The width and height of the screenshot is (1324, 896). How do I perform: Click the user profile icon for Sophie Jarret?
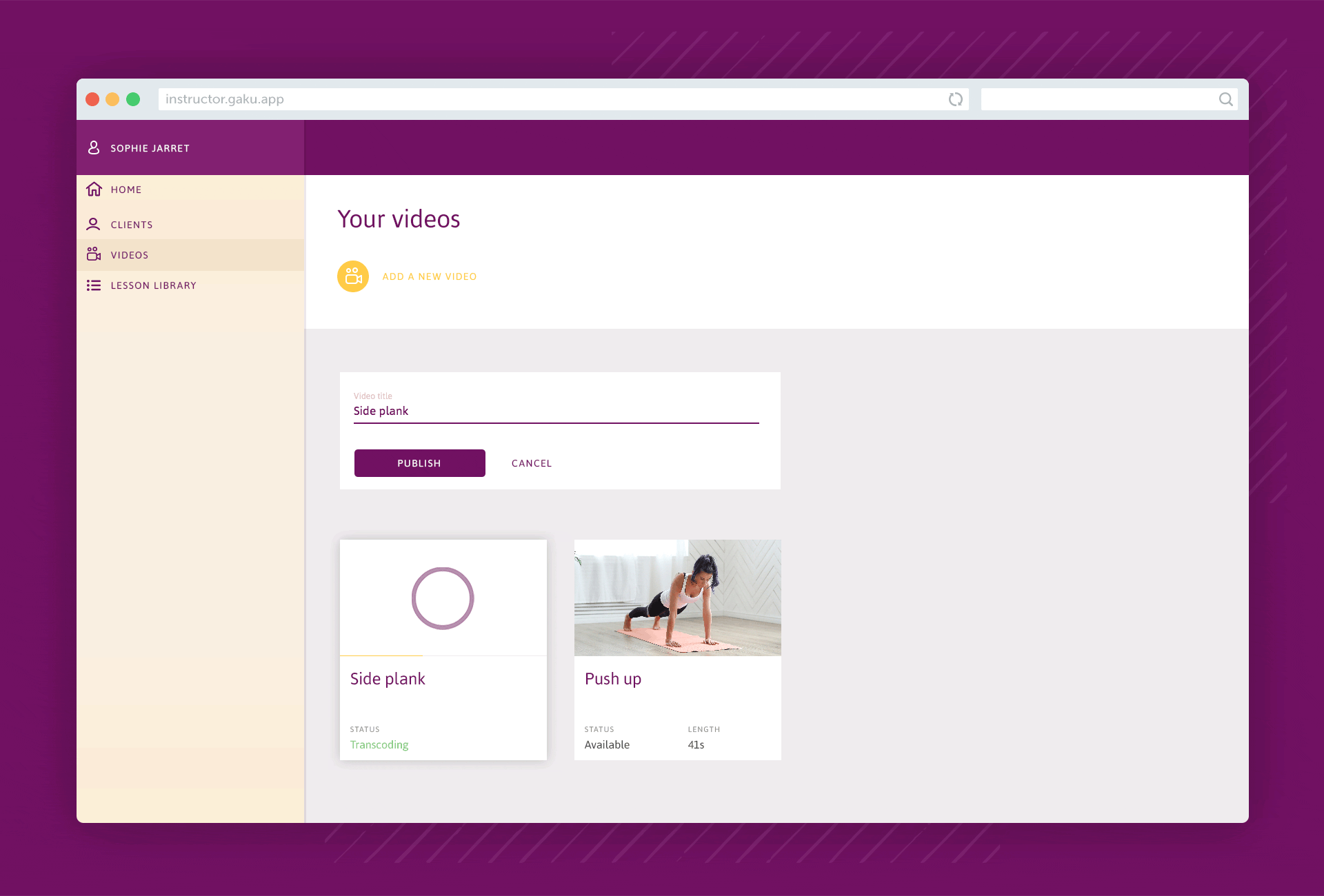pyautogui.click(x=95, y=148)
